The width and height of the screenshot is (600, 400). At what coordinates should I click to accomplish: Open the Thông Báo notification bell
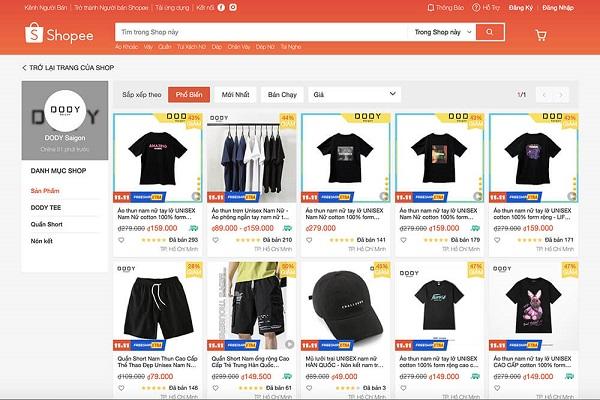coord(430,8)
